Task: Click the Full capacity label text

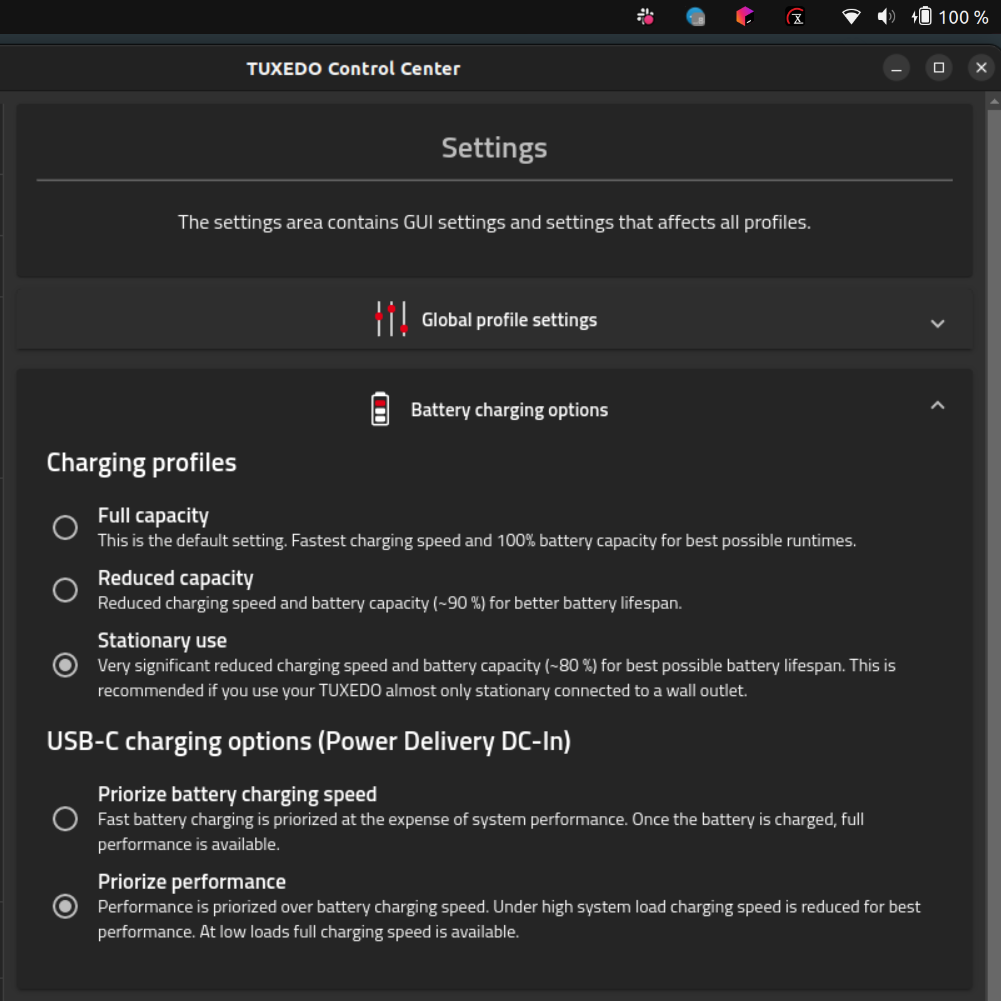Action: [x=152, y=515]
